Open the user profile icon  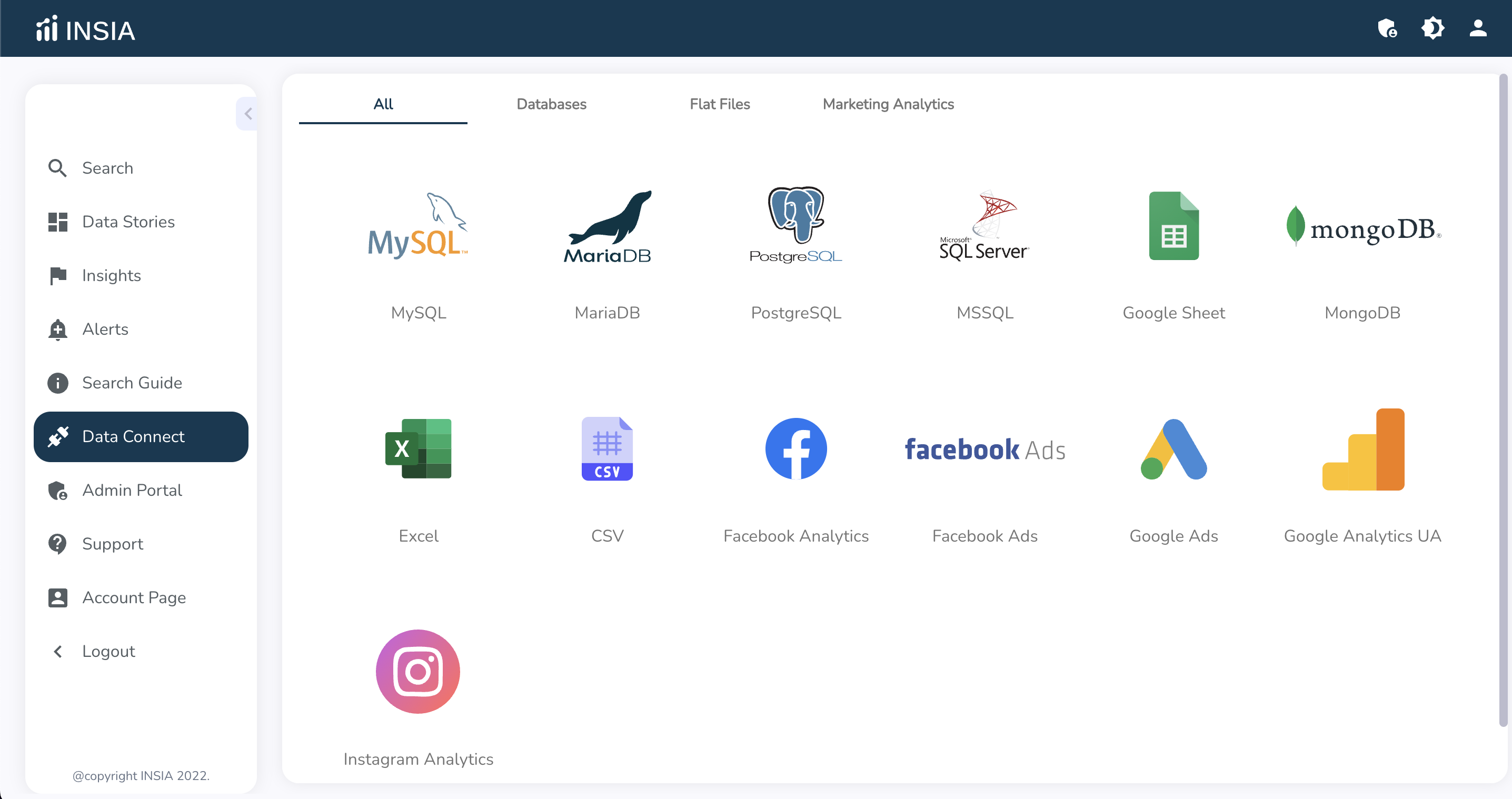coord(1478,28)
